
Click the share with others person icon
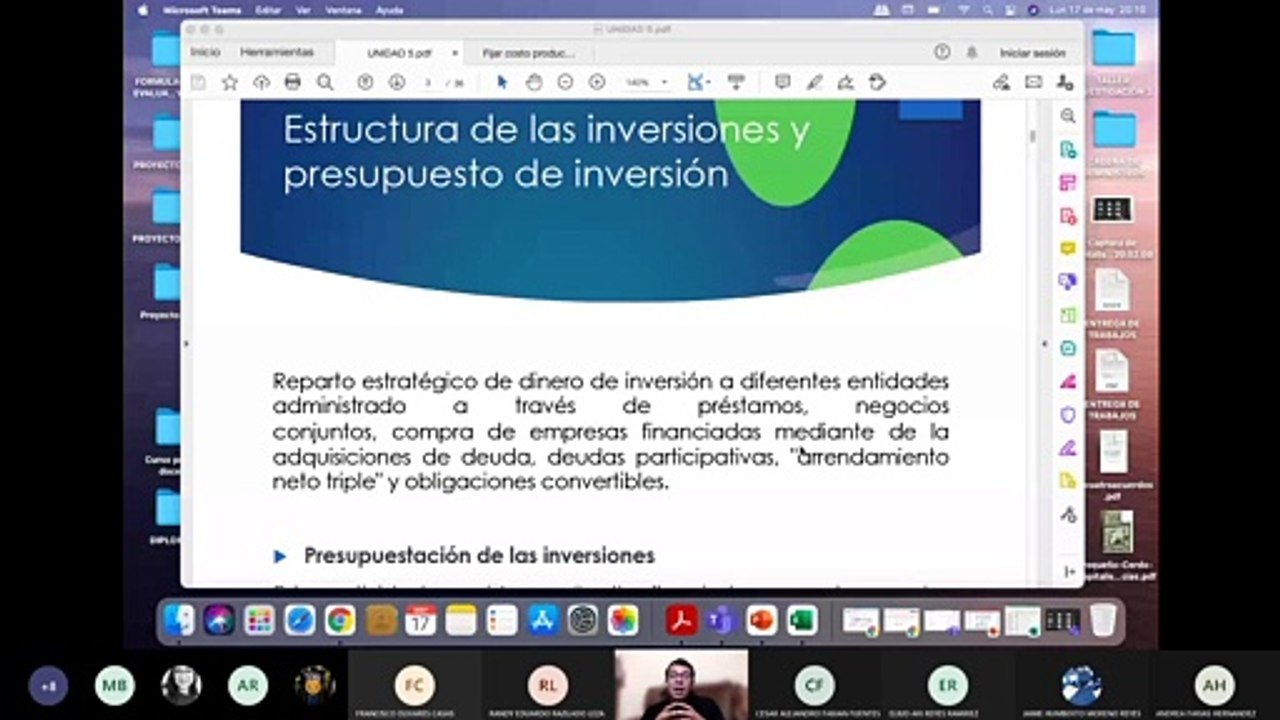pos(1065,82)
